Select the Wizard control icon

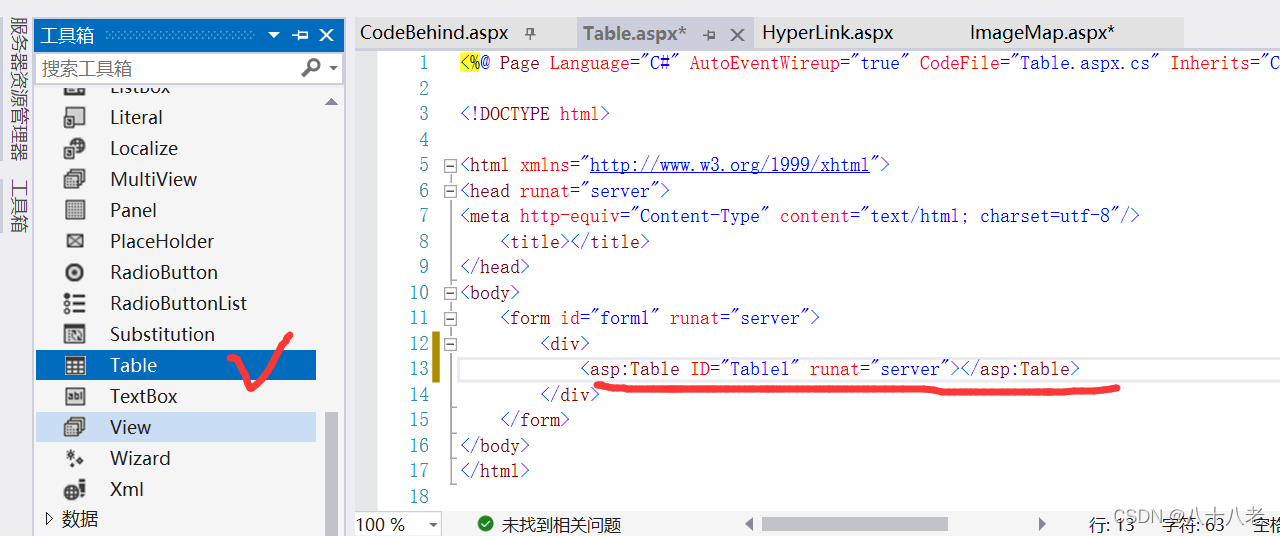(74, 459)
